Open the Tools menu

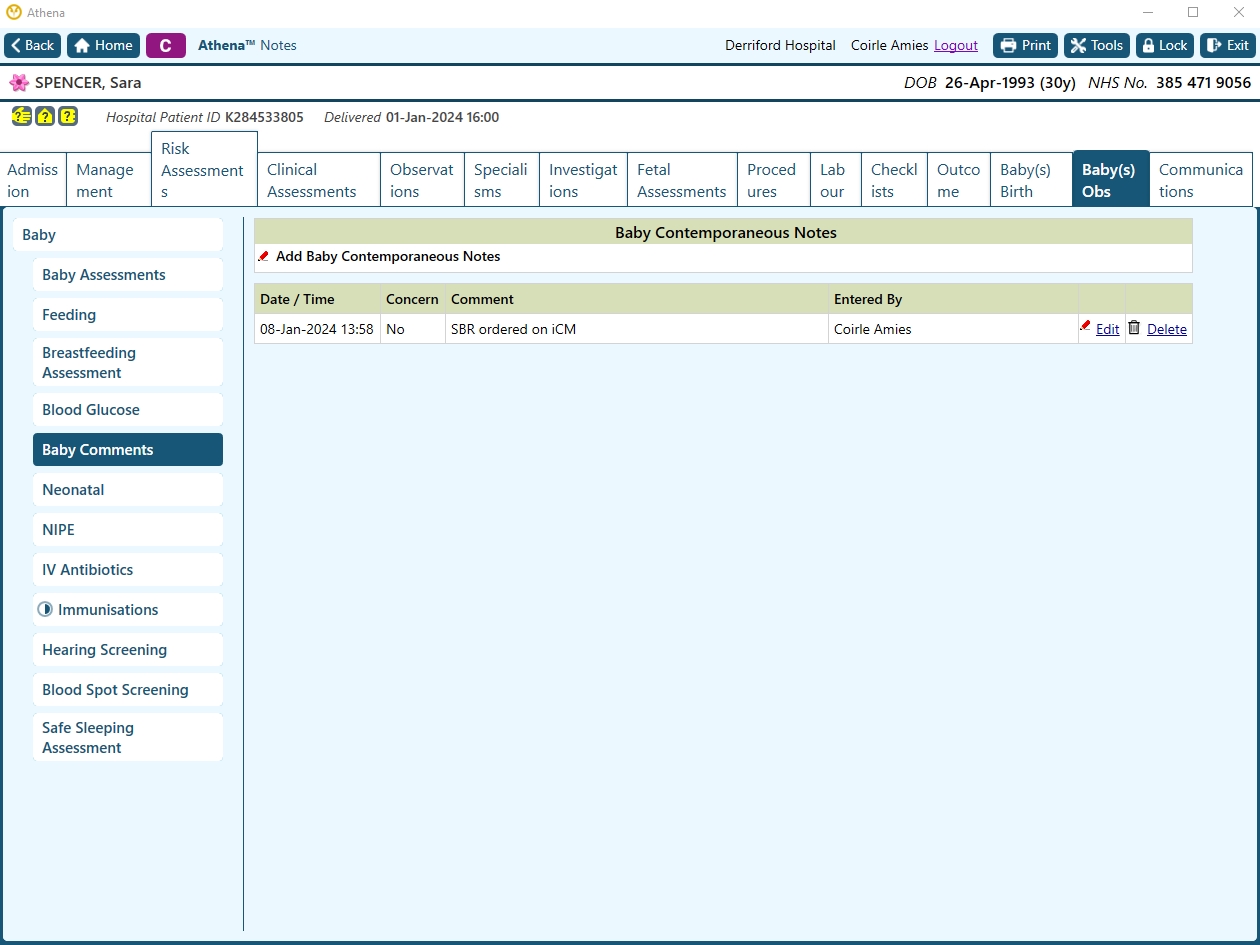(1097, 45)
